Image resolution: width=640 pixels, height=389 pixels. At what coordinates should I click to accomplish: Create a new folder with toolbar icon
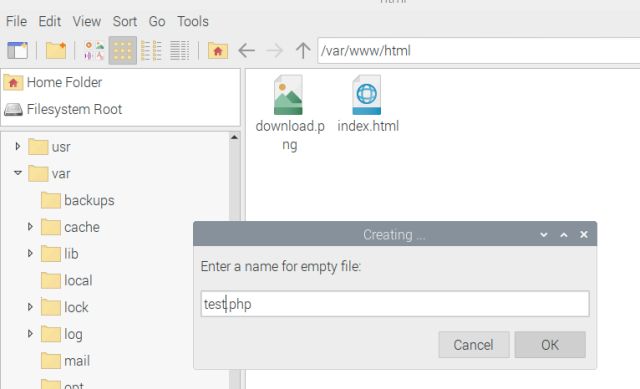coord(56,51)
